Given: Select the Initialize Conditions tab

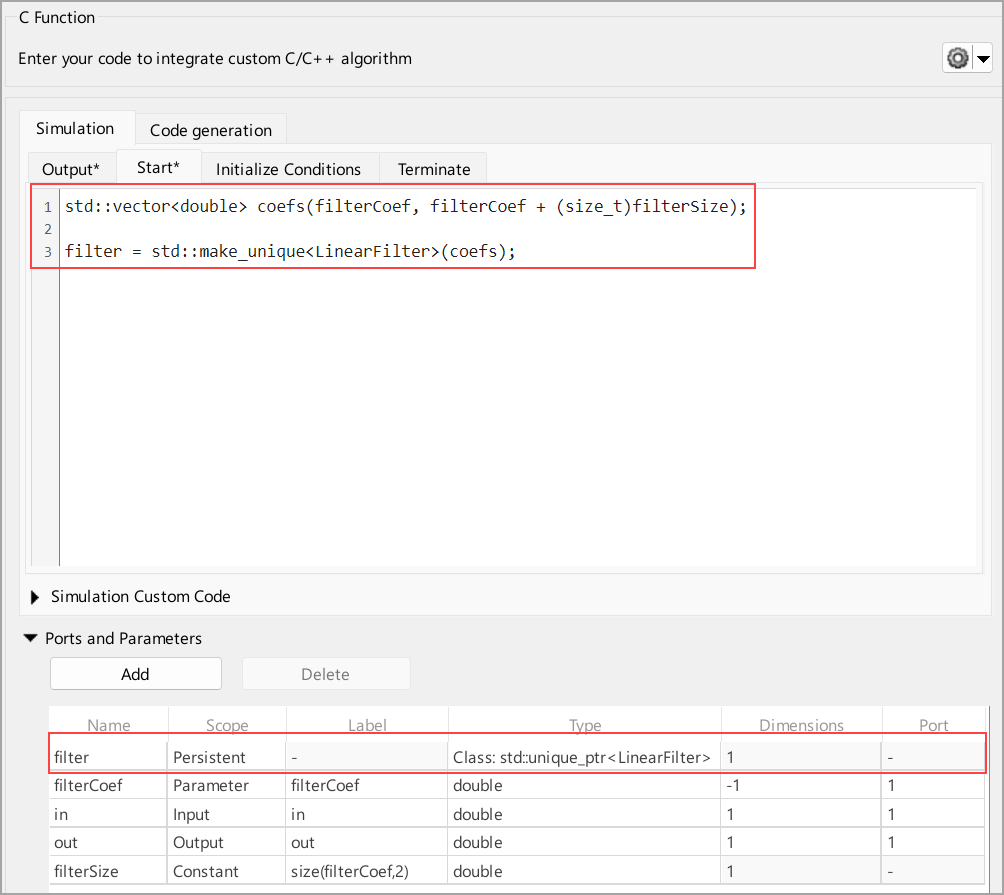Looking at the screenshot, I should (289, 169).
